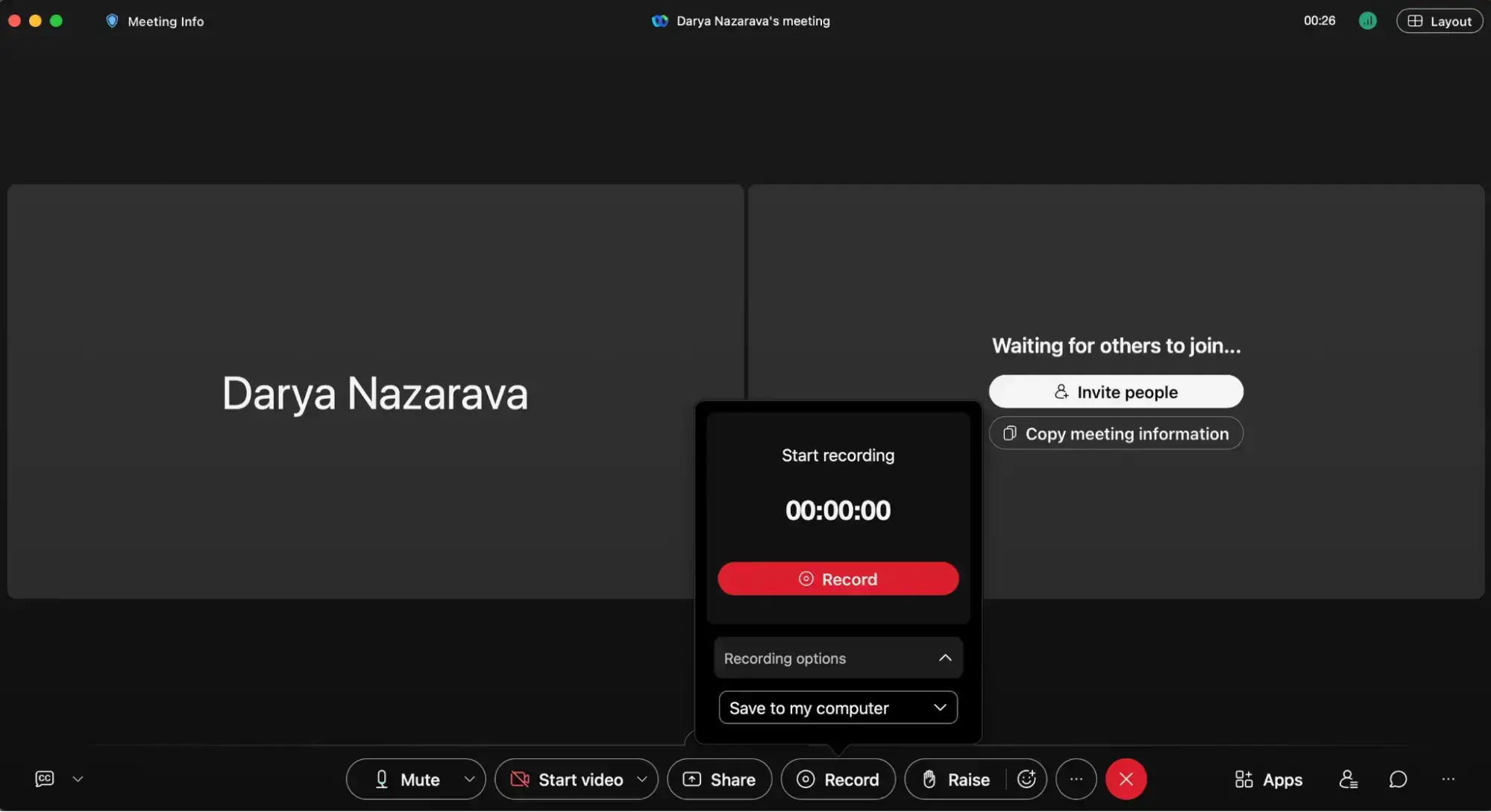
Task: Raise your hand
Action: pos(955,779)
